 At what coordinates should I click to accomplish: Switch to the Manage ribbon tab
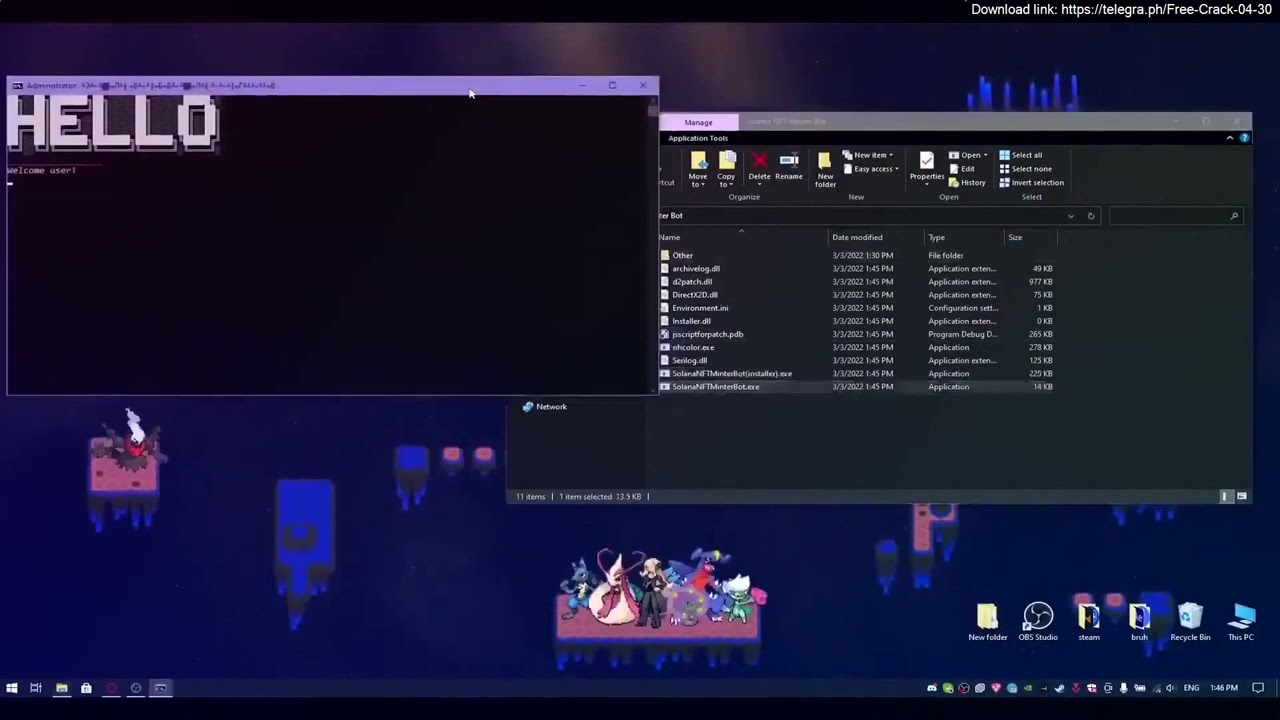point(699,122)
